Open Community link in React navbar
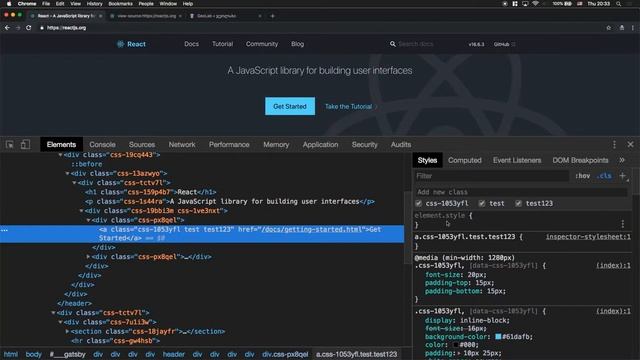Image resolution: width=640 pixels, height=360 pixels. (x=262, y=44)
